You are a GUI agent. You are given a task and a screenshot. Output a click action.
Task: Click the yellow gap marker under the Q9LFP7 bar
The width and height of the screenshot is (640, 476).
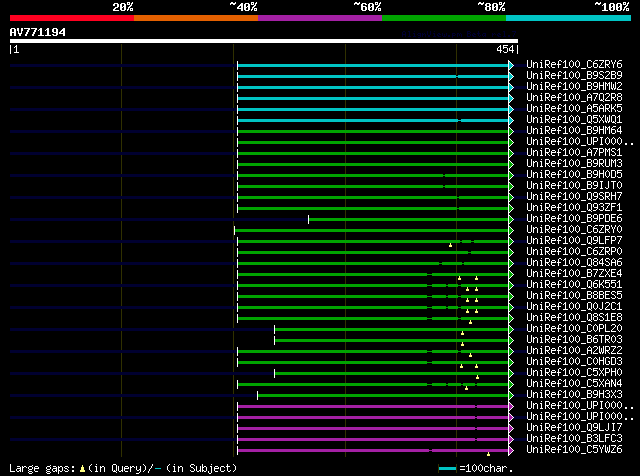click(x=450, y=245)
